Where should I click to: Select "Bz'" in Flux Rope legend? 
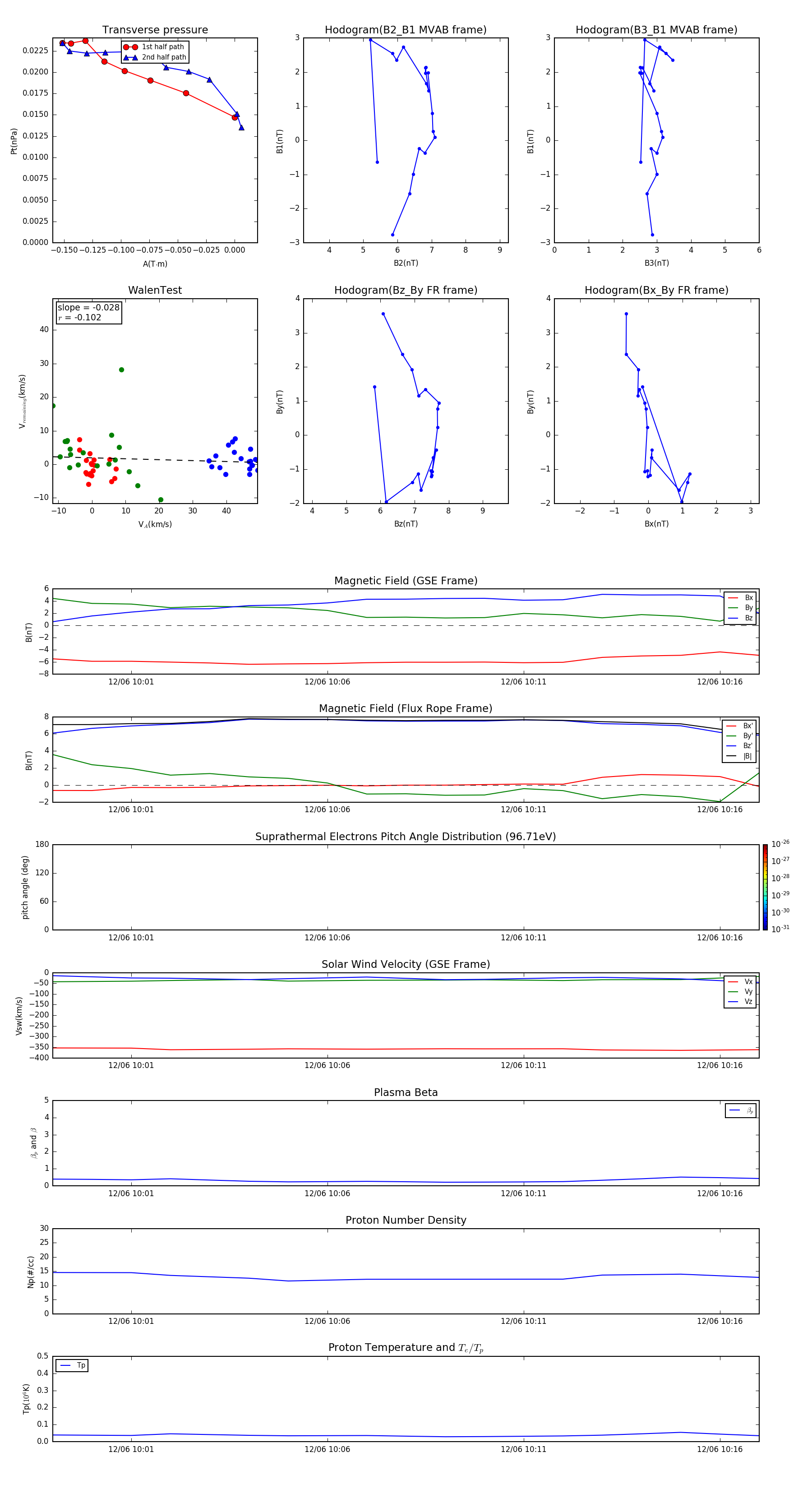click(x=740, y=746)
